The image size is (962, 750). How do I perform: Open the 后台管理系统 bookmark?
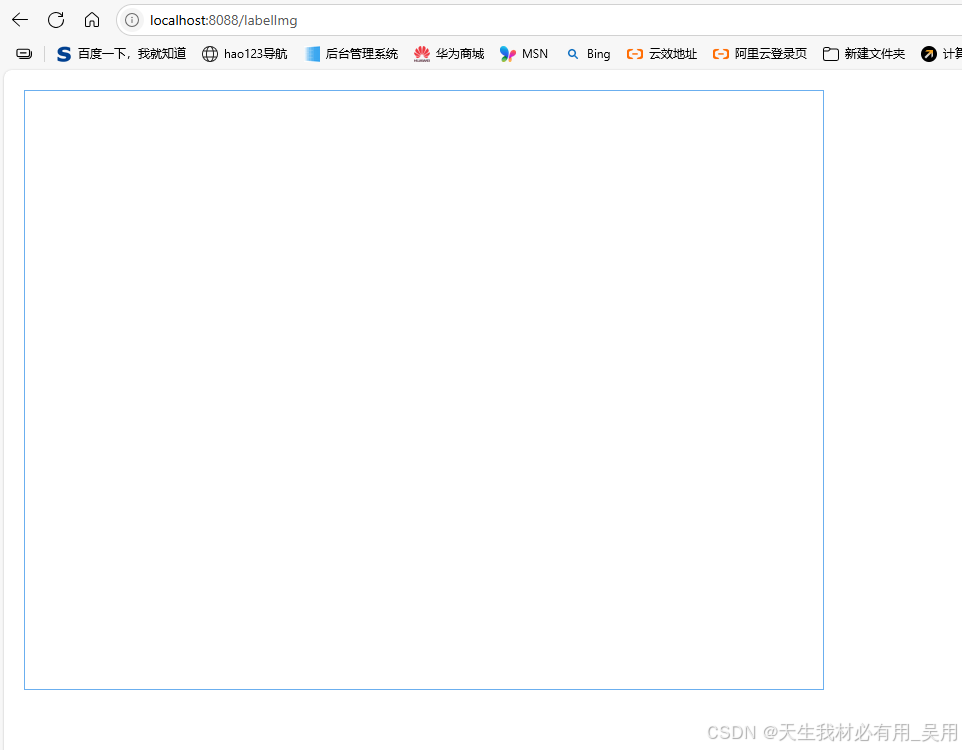coord(352,54)
